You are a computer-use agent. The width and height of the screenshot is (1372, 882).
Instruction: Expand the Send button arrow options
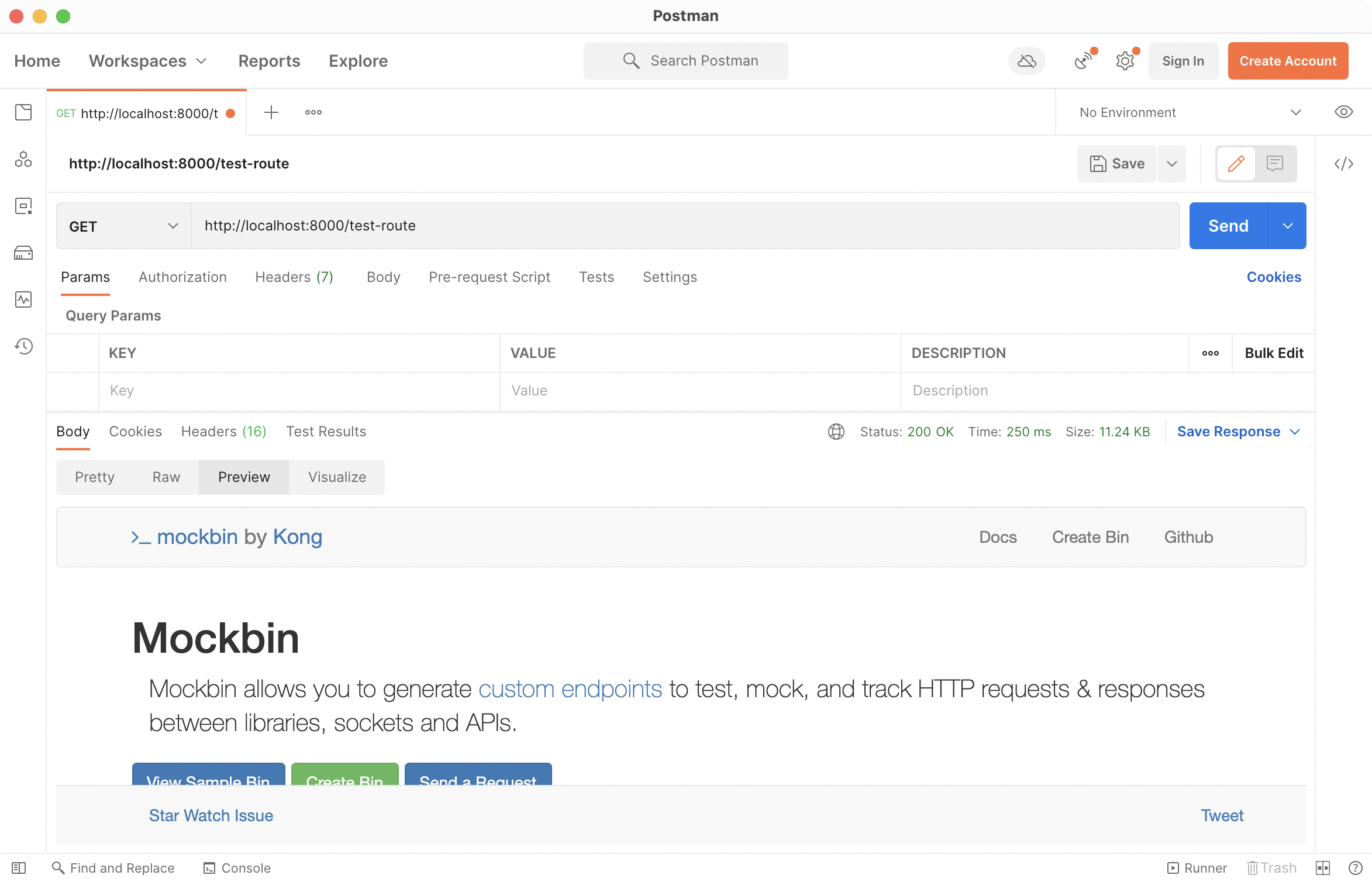coord(1287,226)
